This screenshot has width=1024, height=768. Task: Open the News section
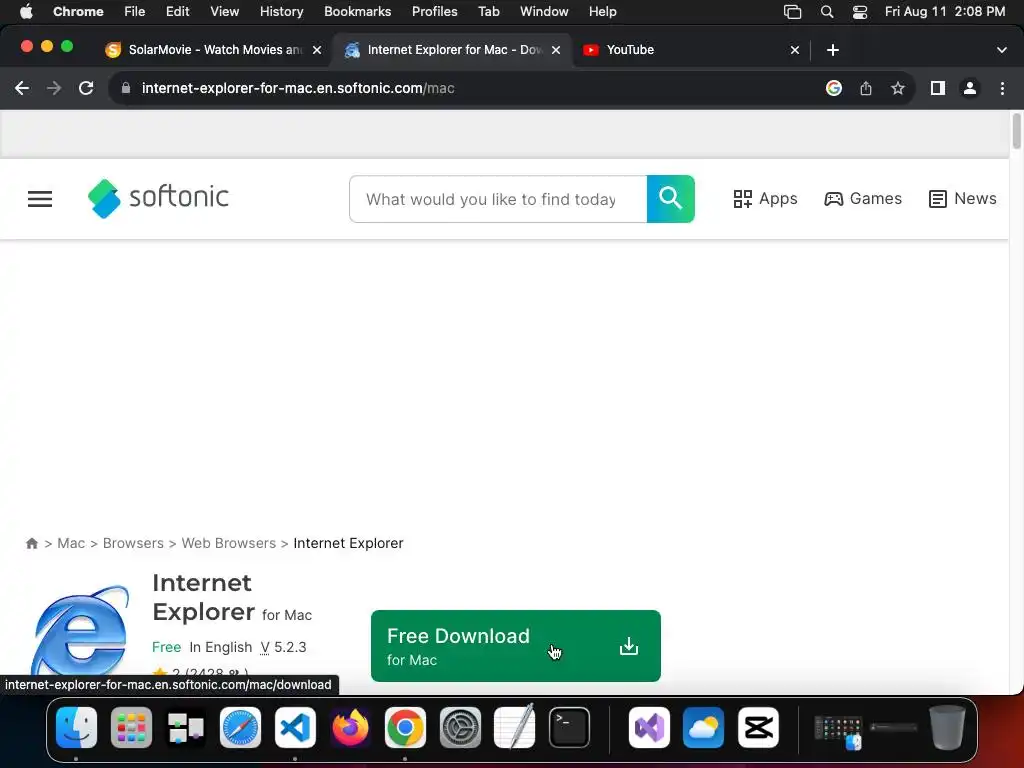(963, 199)
